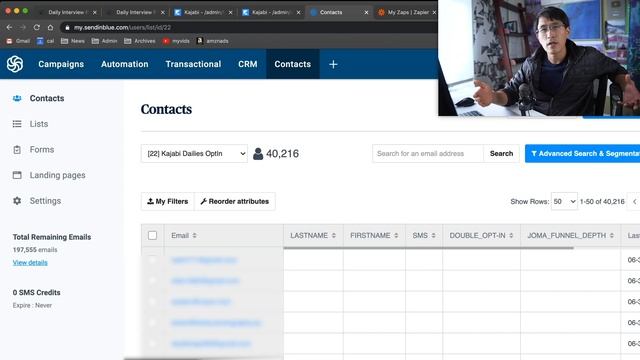The height and width of the screenshot is (360, 640).
Task: Open Forms in the sidebar
Action: pos(42,149)
